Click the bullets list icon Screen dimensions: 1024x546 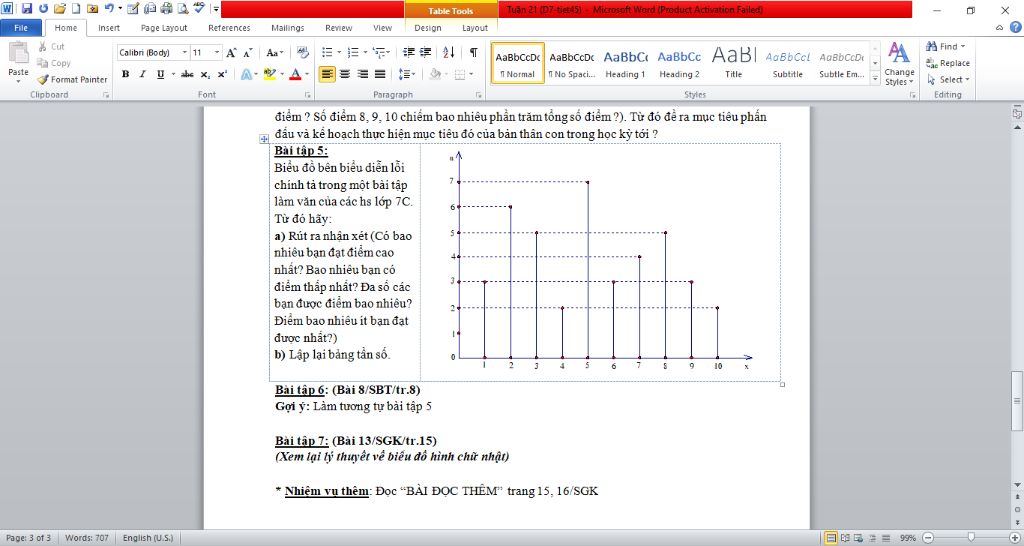(x=327, y=52)
